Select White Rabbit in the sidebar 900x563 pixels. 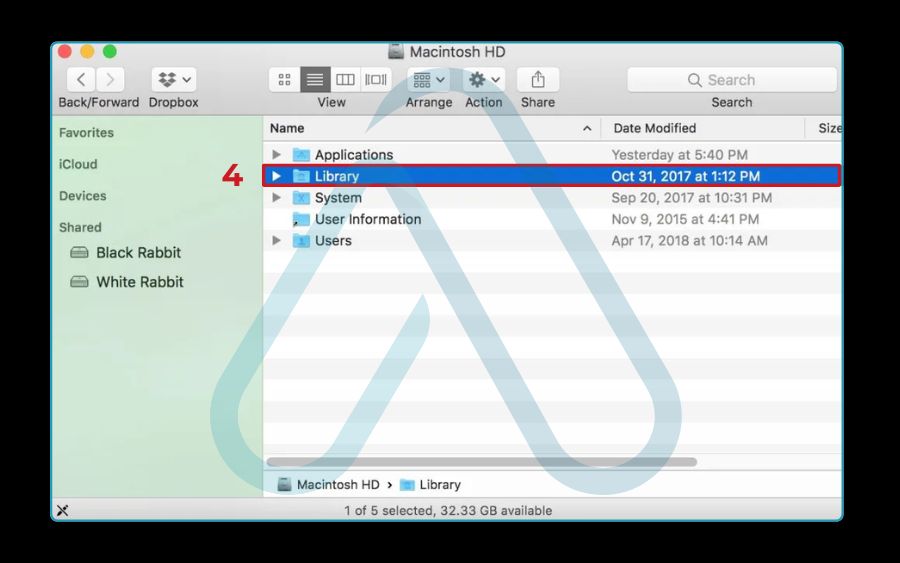[x=139, y=282]
